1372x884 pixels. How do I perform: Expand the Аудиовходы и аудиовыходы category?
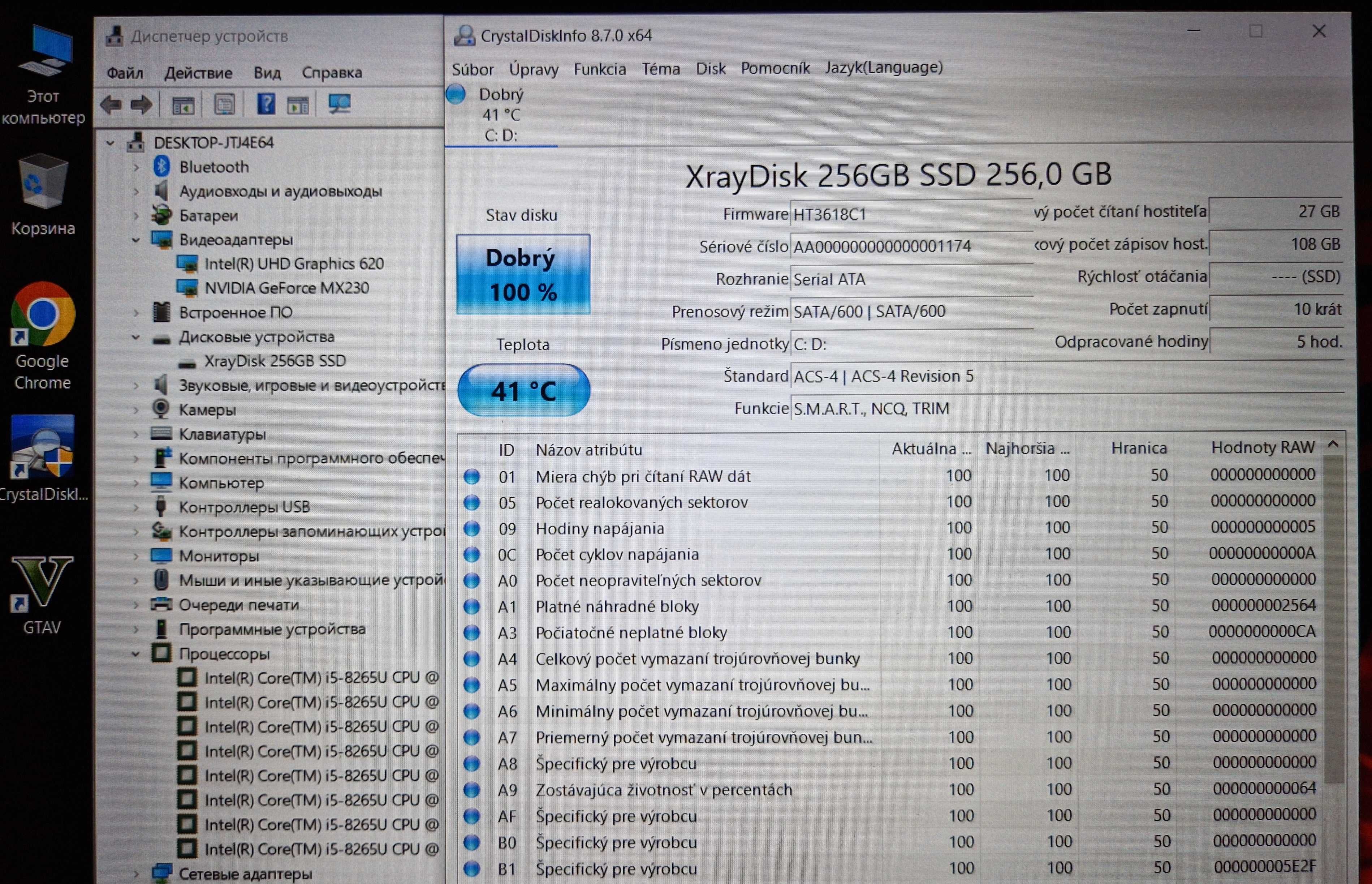136,192
